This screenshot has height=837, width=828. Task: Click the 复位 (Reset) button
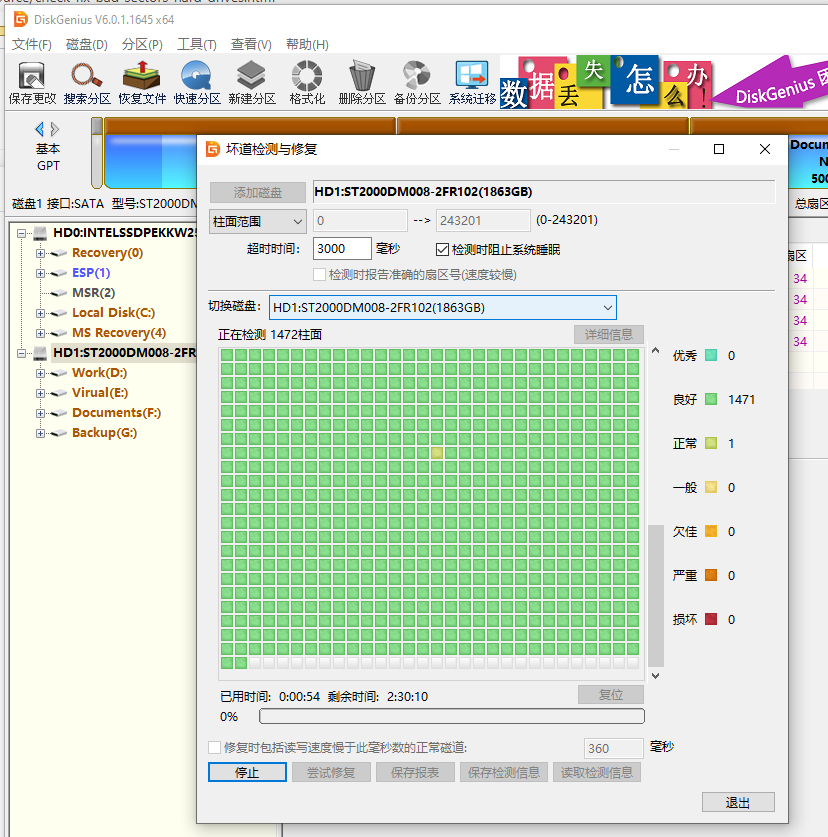[x=611, y=694]
